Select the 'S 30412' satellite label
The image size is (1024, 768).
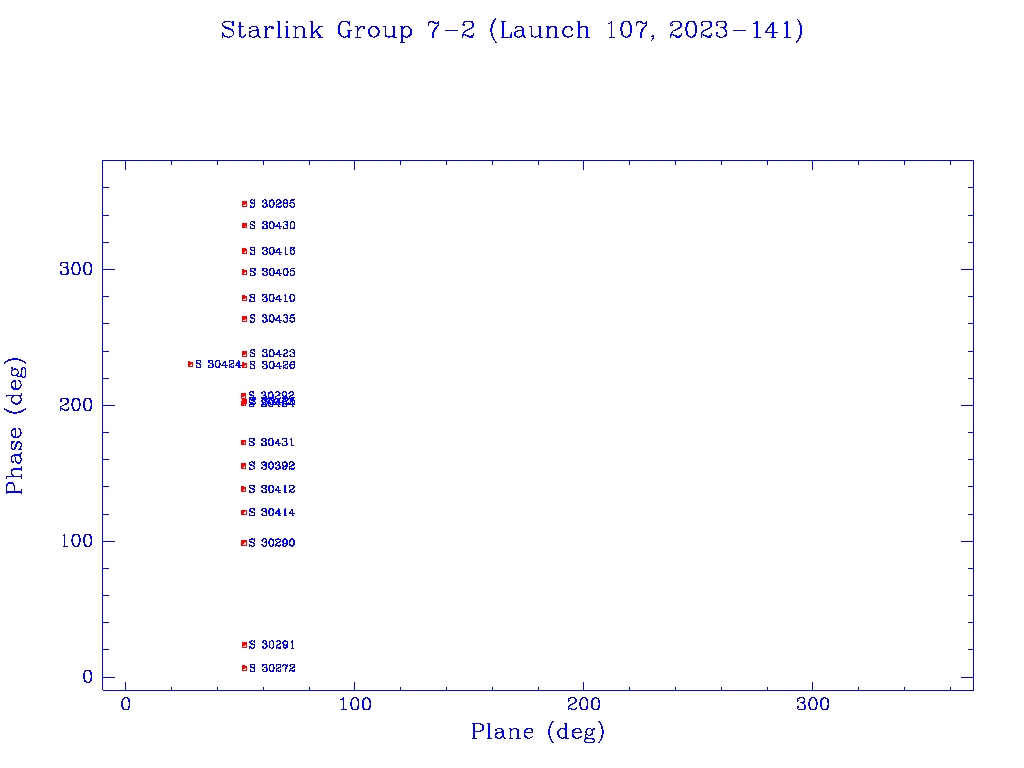tap(272, 489)
